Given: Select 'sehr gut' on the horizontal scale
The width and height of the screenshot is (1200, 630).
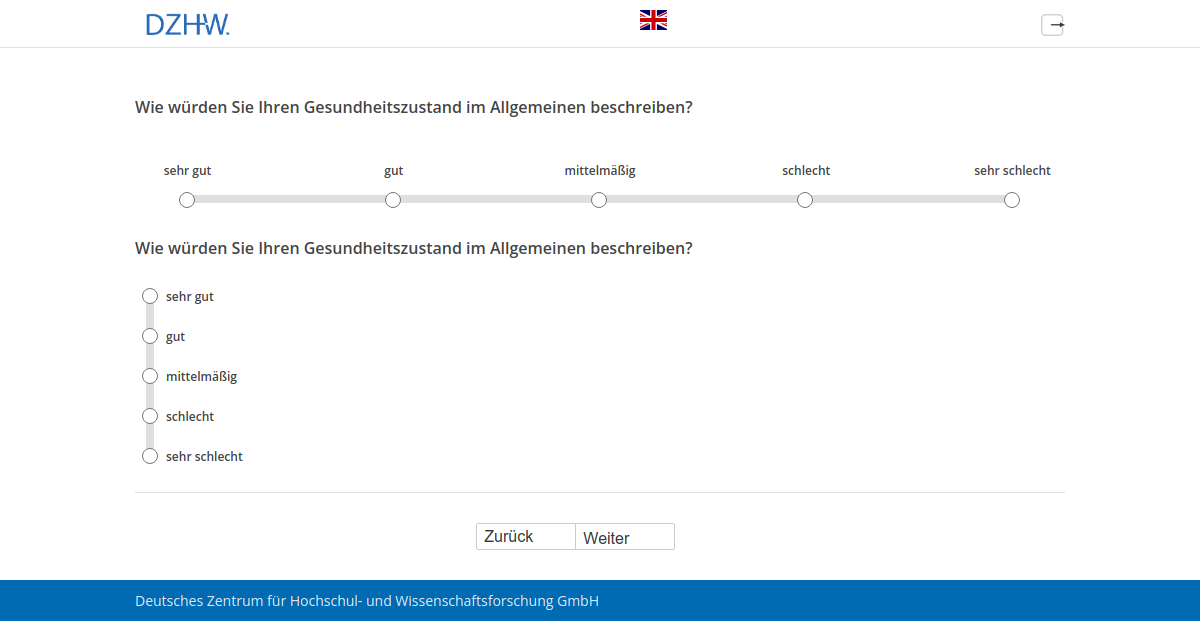Looking at the screenshot, I should click(x=187, y=200).
